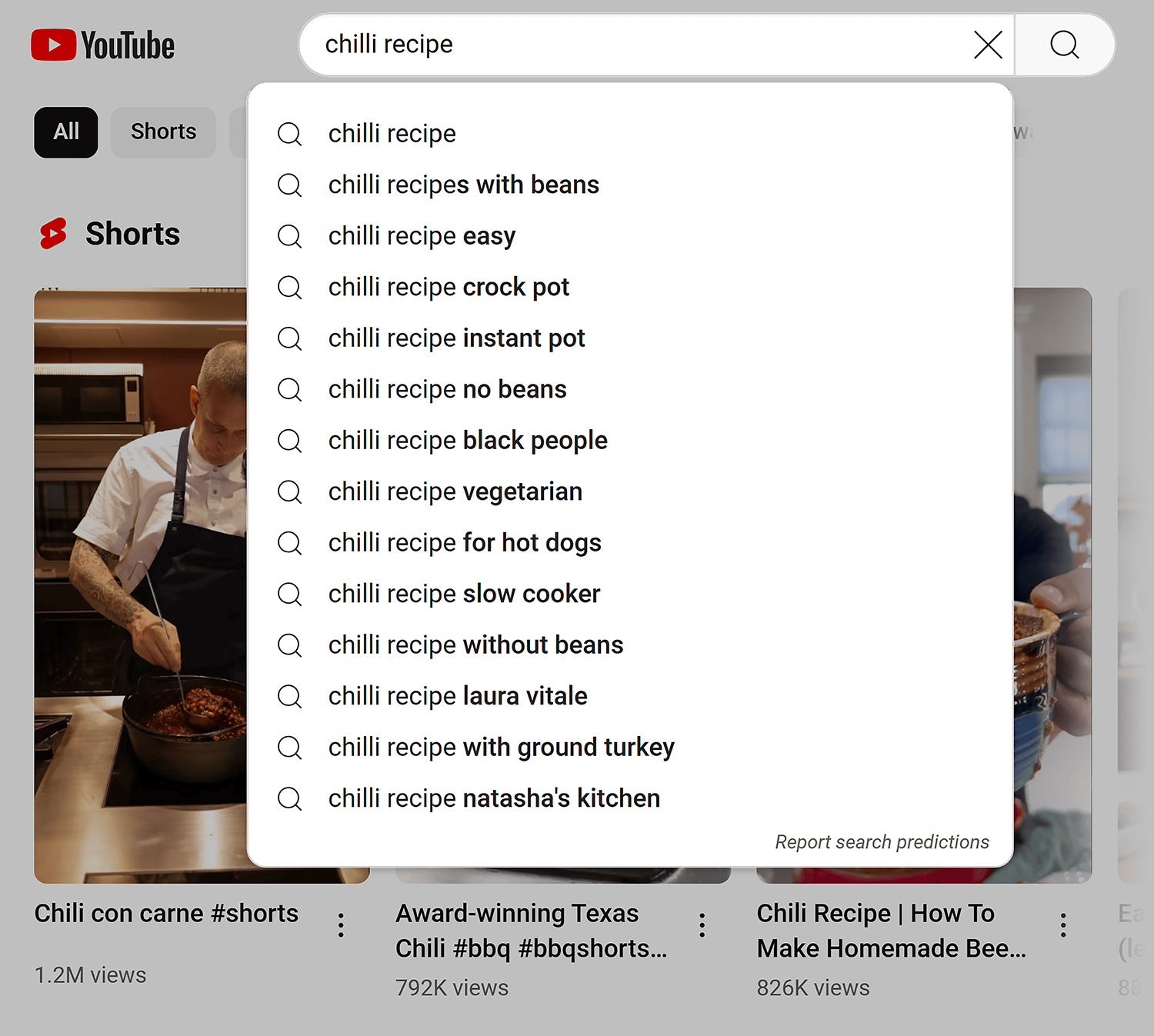Open the Chili con carne short thumbnail
This screenshot has height=1036, width=1154.
pos(141,585)
